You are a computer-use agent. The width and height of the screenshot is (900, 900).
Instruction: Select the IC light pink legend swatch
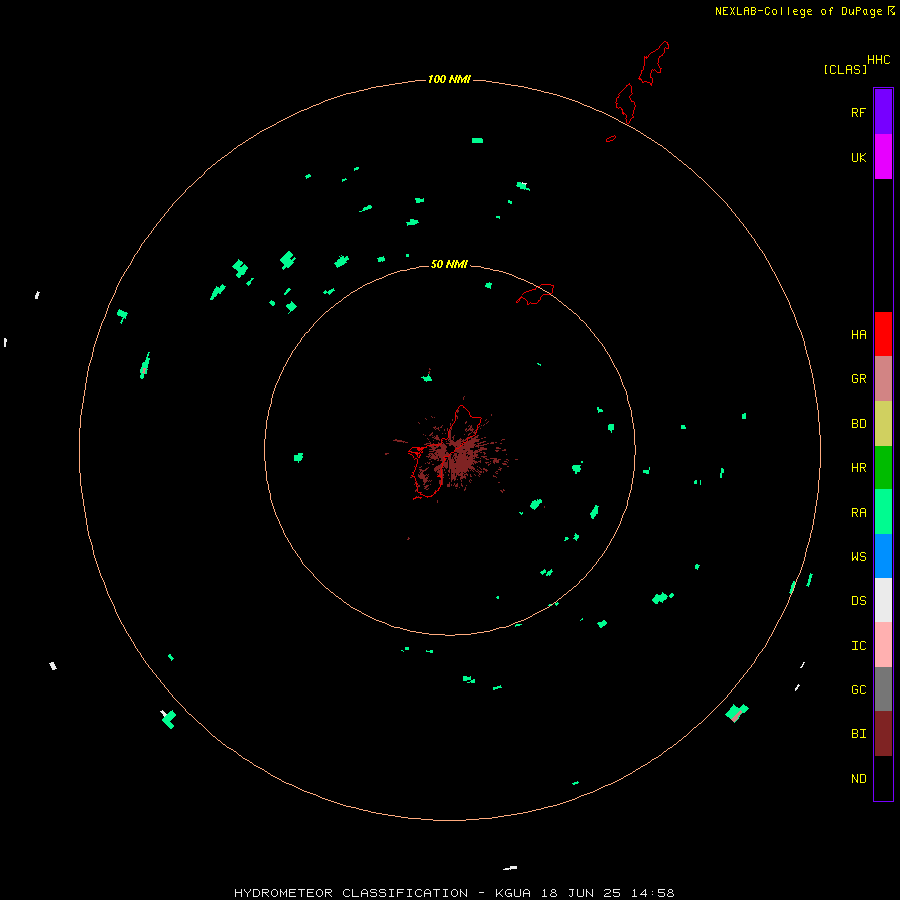coord(883,645)
